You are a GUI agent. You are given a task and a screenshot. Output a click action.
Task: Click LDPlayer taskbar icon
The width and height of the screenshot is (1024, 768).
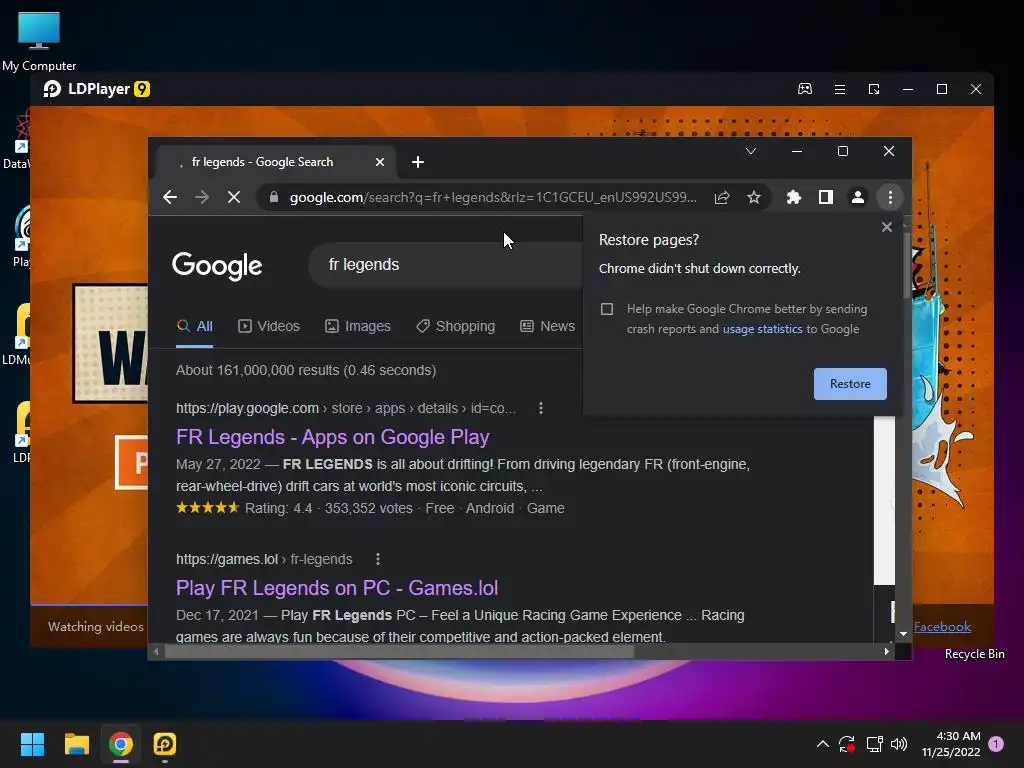165,744
